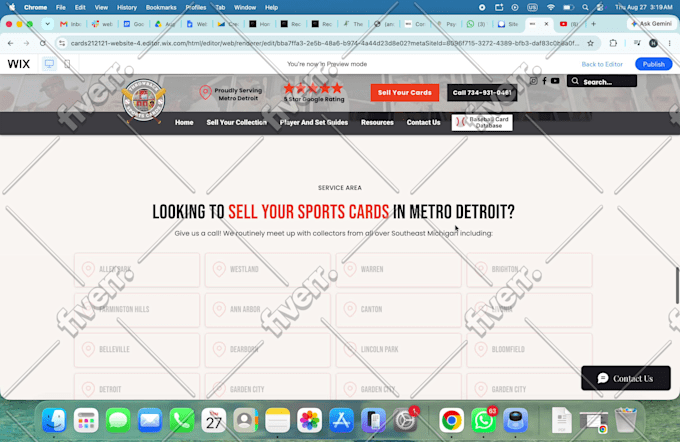Open Calendar from the dock

[214, 420]
